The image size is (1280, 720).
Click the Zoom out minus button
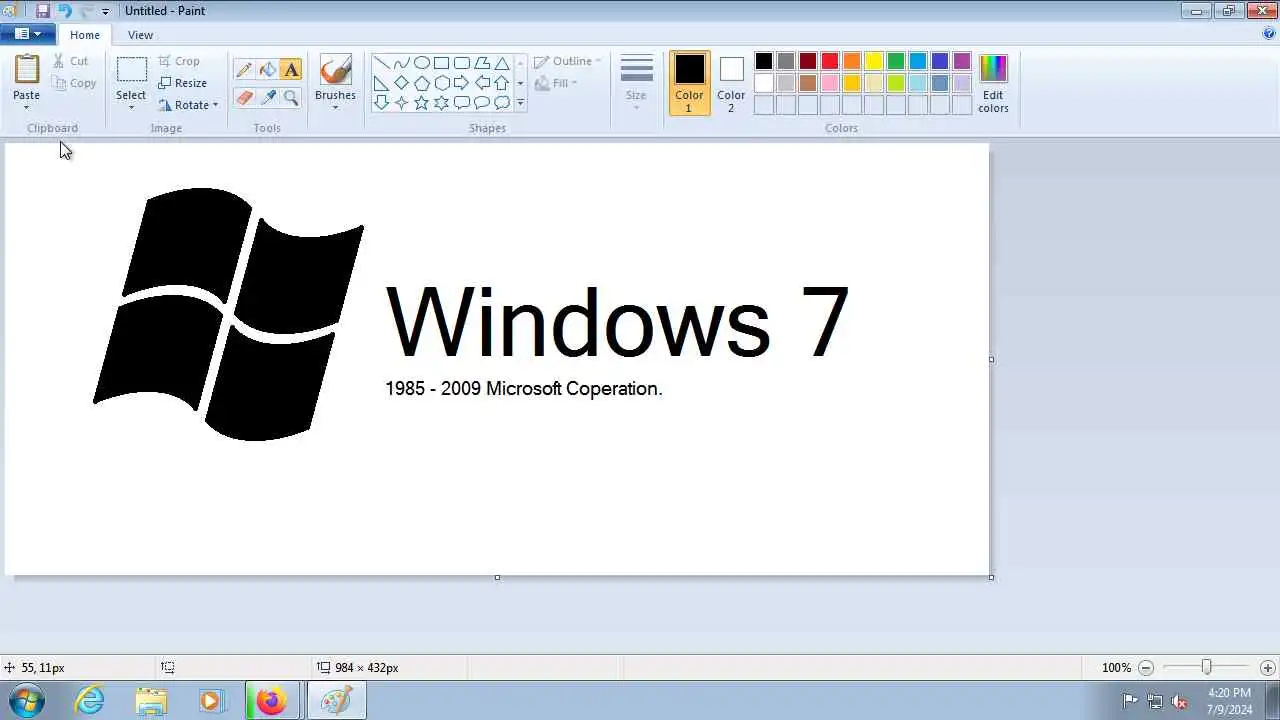(x=1146, y=668)
